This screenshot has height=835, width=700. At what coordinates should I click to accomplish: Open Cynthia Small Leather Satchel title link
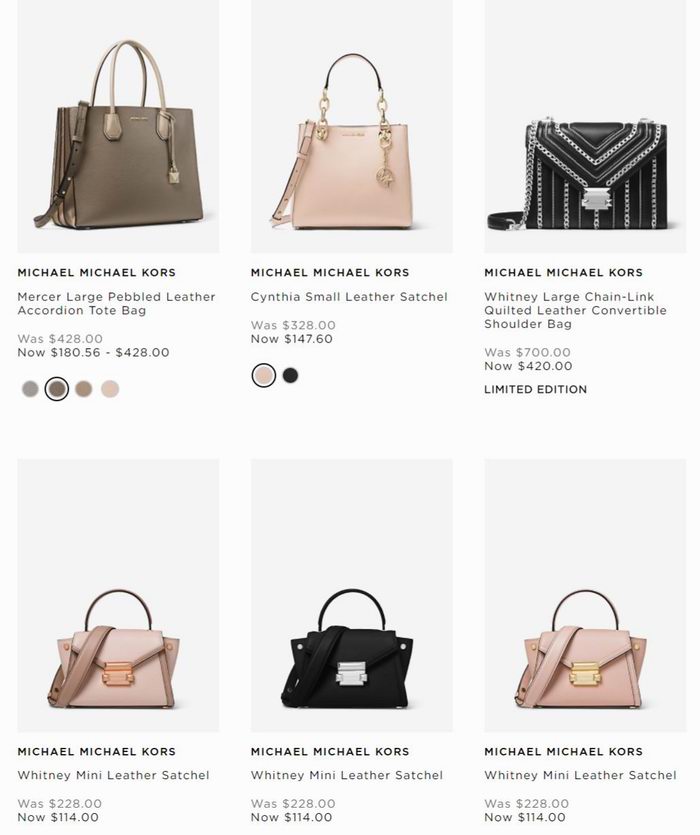[x=349, y=297]
